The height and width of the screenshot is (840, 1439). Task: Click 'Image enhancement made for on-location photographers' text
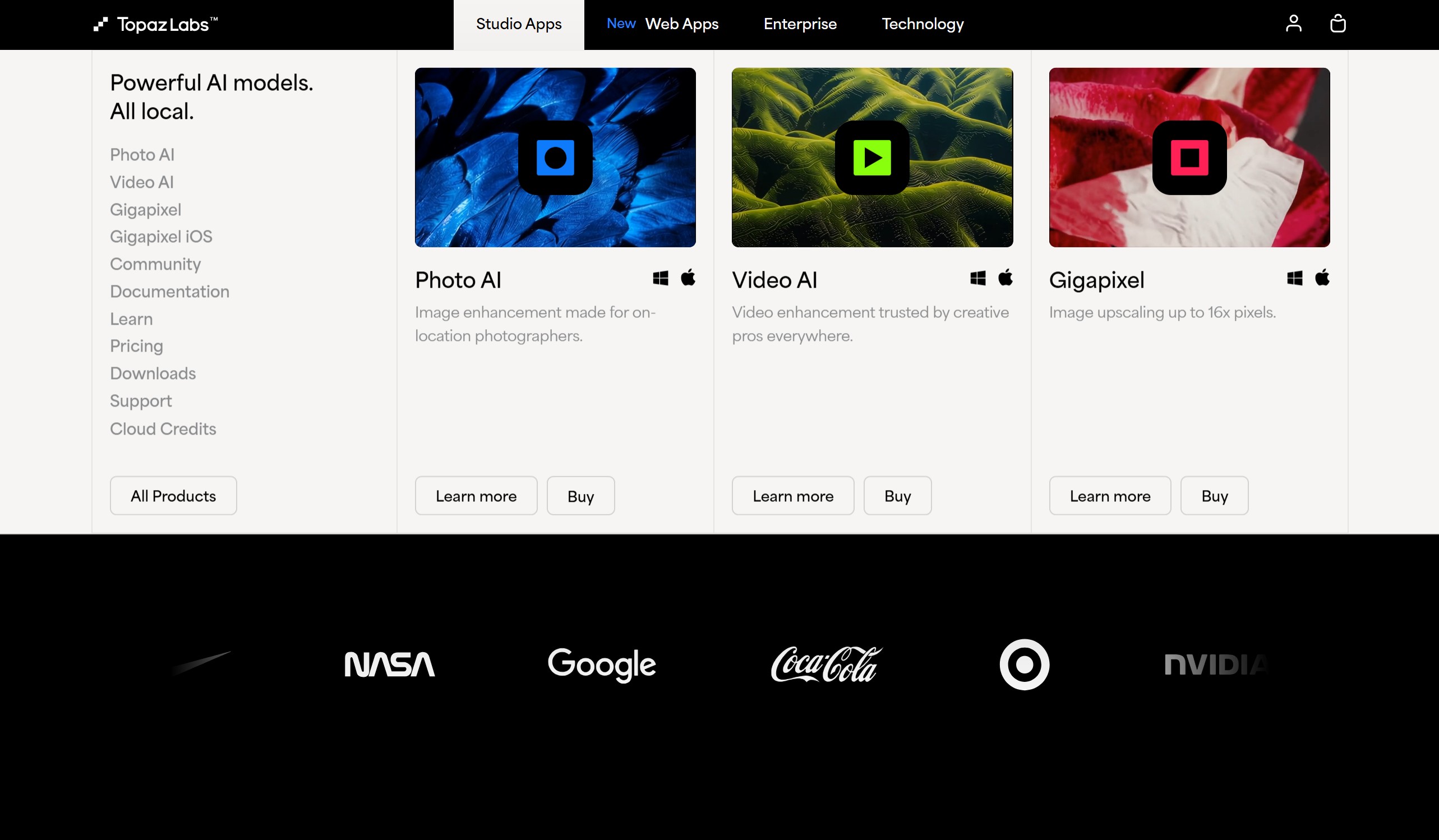[535, 324]
